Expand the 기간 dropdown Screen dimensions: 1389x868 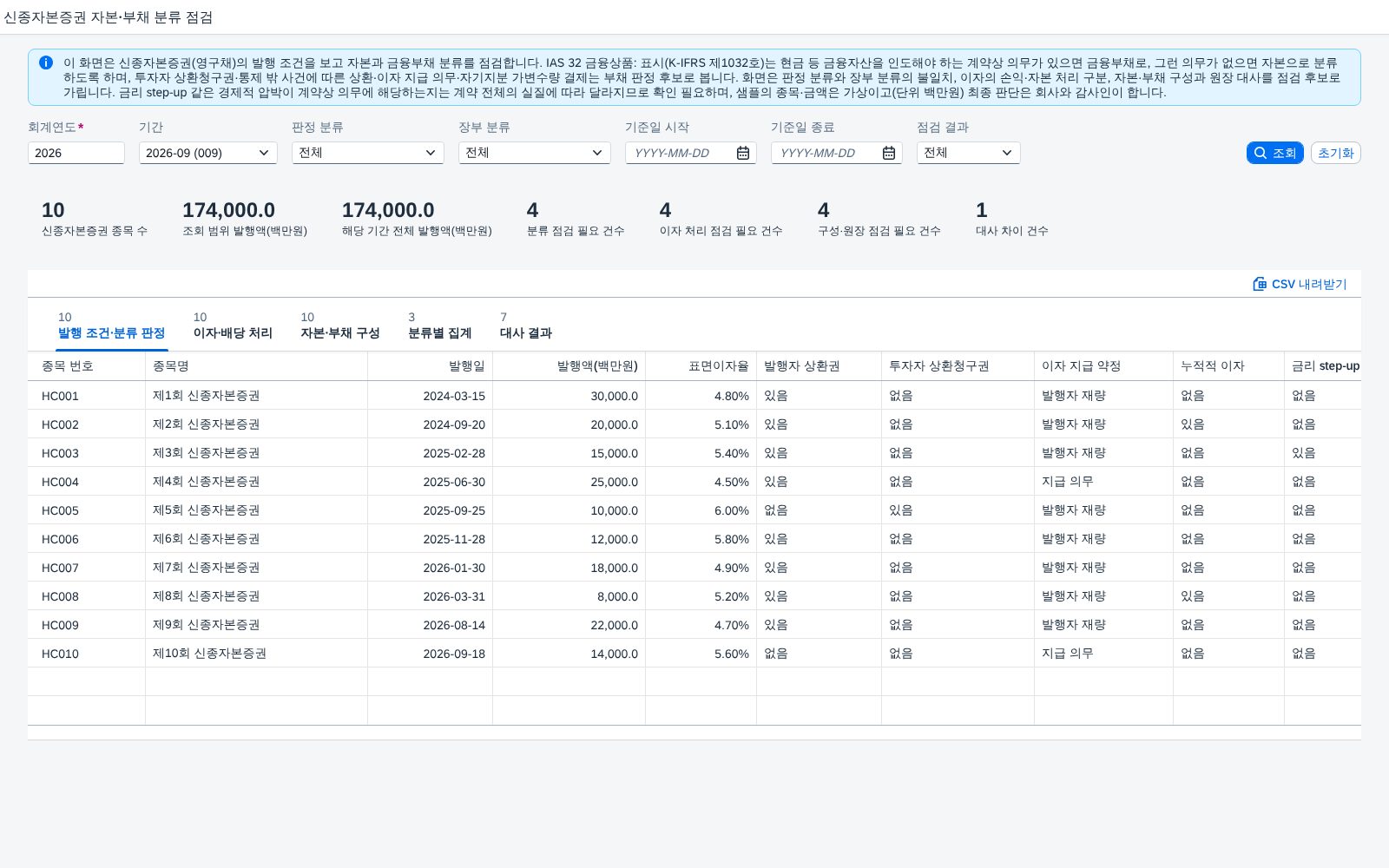coord(264,153)
